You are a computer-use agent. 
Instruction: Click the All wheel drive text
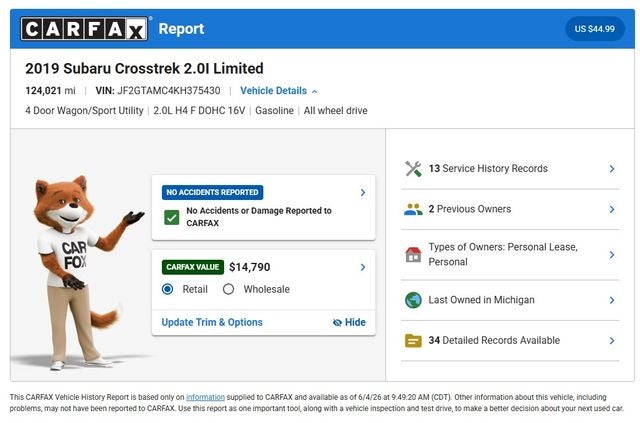point(336,111)
